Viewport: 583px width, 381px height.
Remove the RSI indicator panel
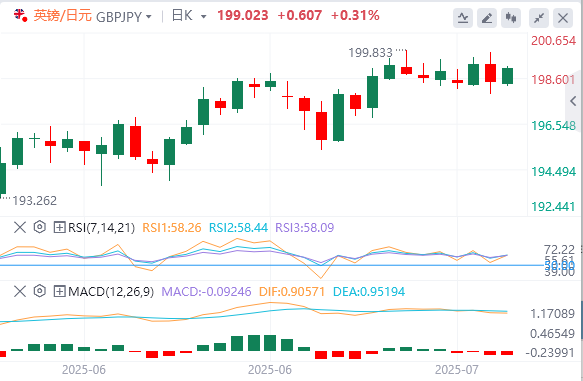20,227
